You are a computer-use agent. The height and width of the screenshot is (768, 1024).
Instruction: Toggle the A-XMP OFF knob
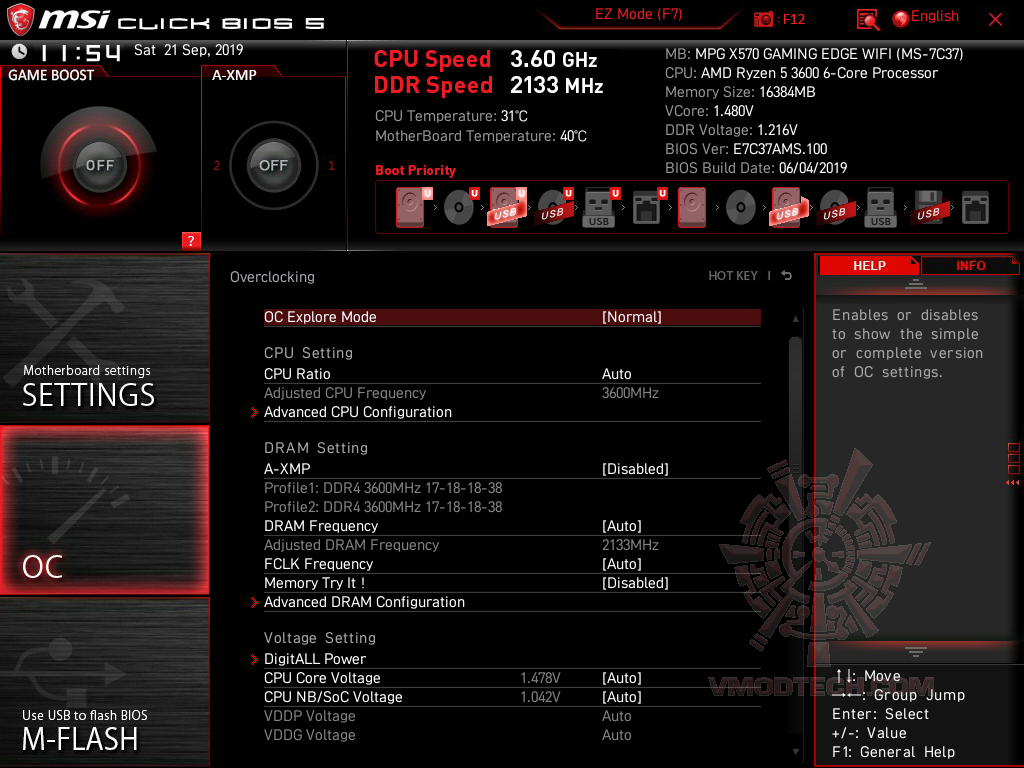point(274,165)
